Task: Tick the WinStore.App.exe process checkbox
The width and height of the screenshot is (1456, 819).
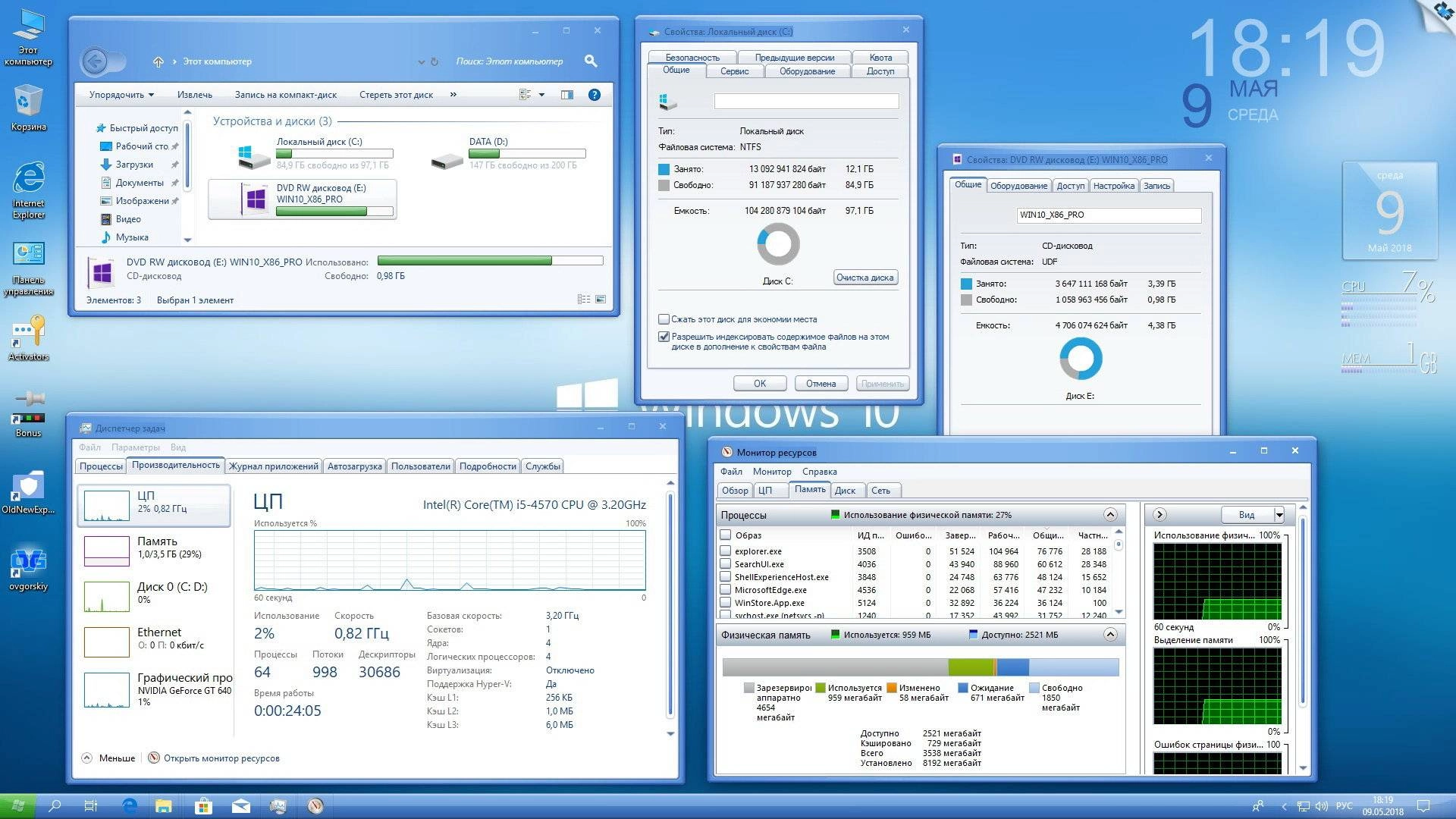Action: click(x=726, y=603)
